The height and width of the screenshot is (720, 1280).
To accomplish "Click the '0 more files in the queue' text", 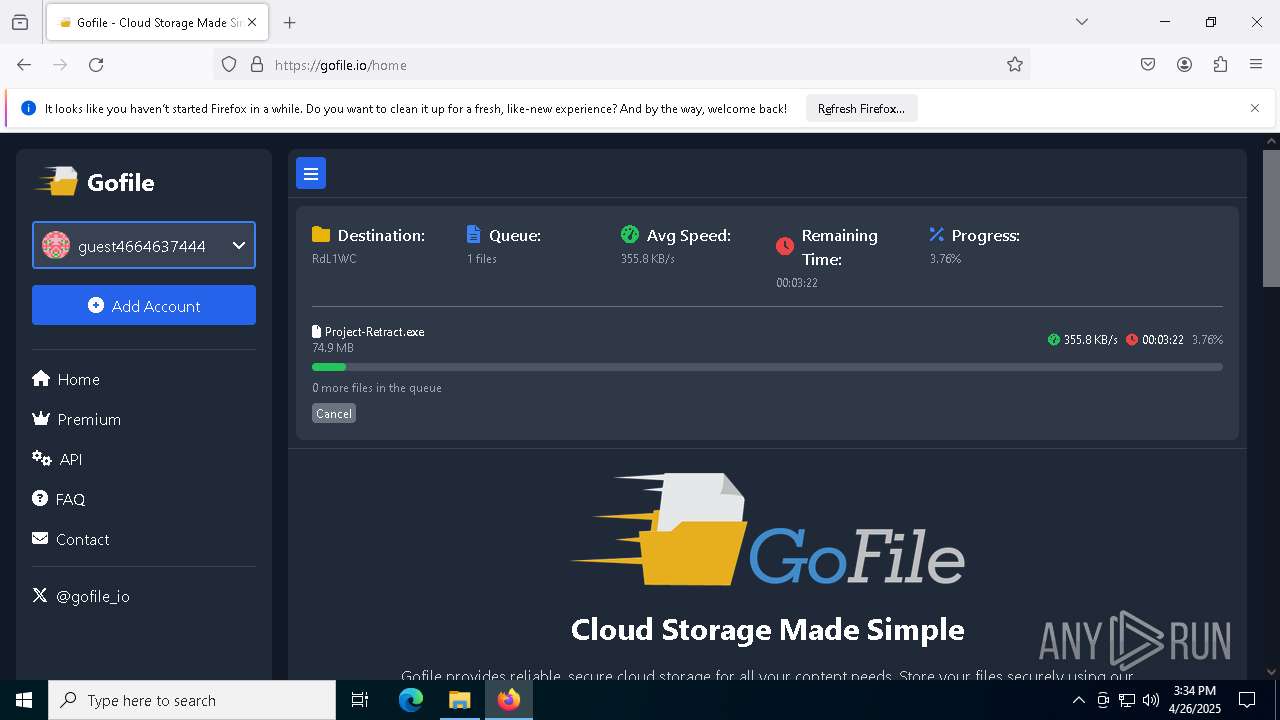I will 377,388.
